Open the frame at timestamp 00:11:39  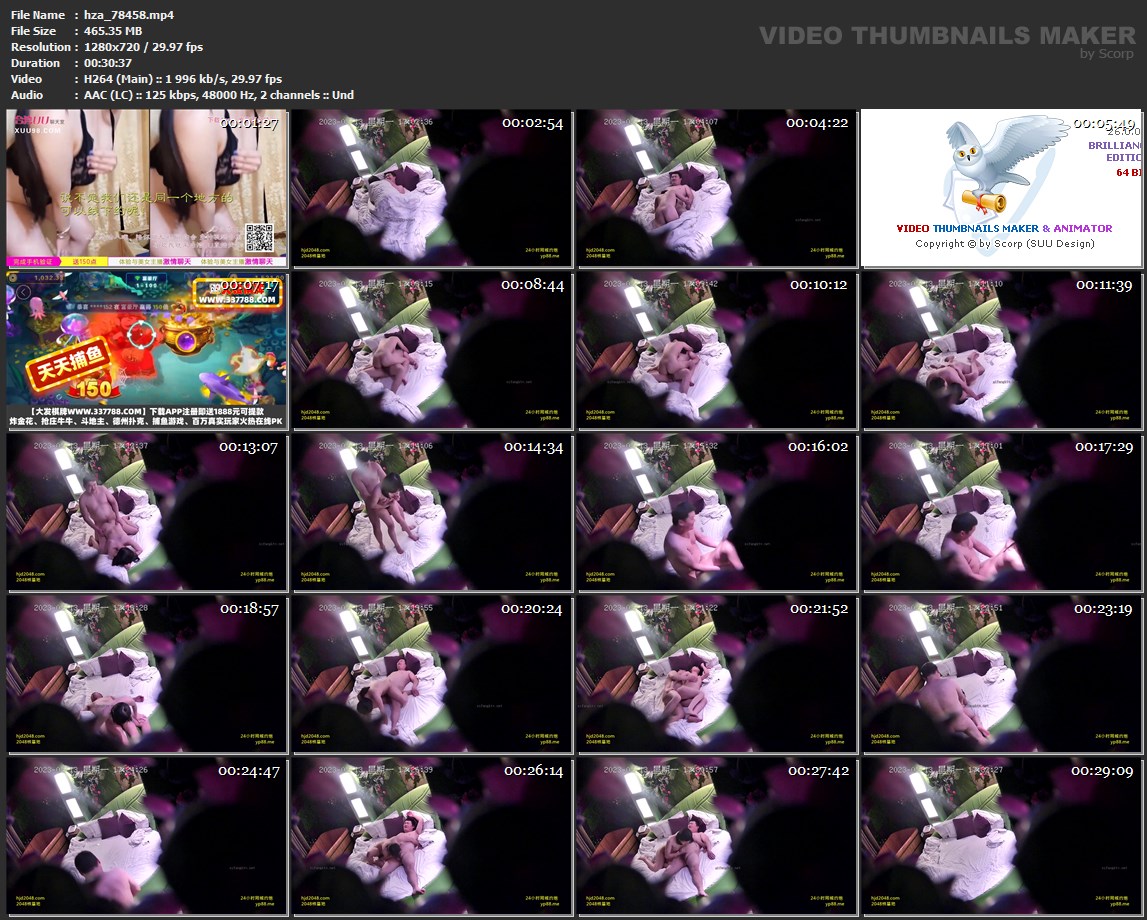[1002, 350]
